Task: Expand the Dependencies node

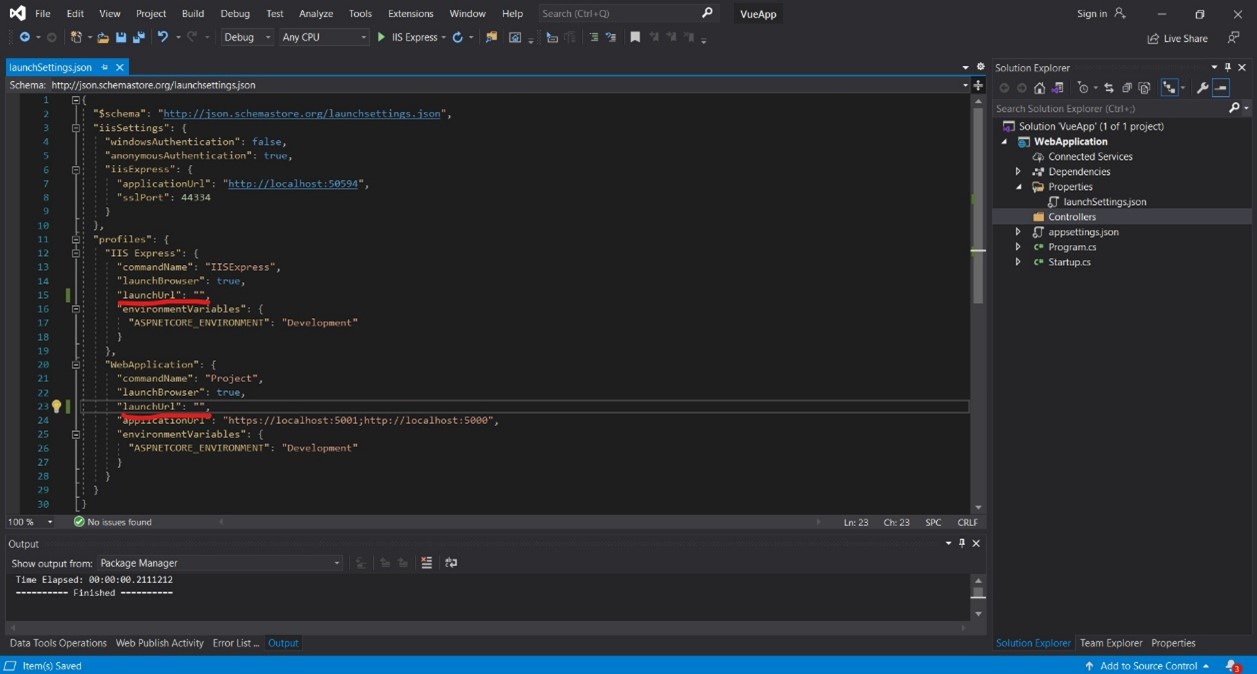Action: click(1018, 172)
